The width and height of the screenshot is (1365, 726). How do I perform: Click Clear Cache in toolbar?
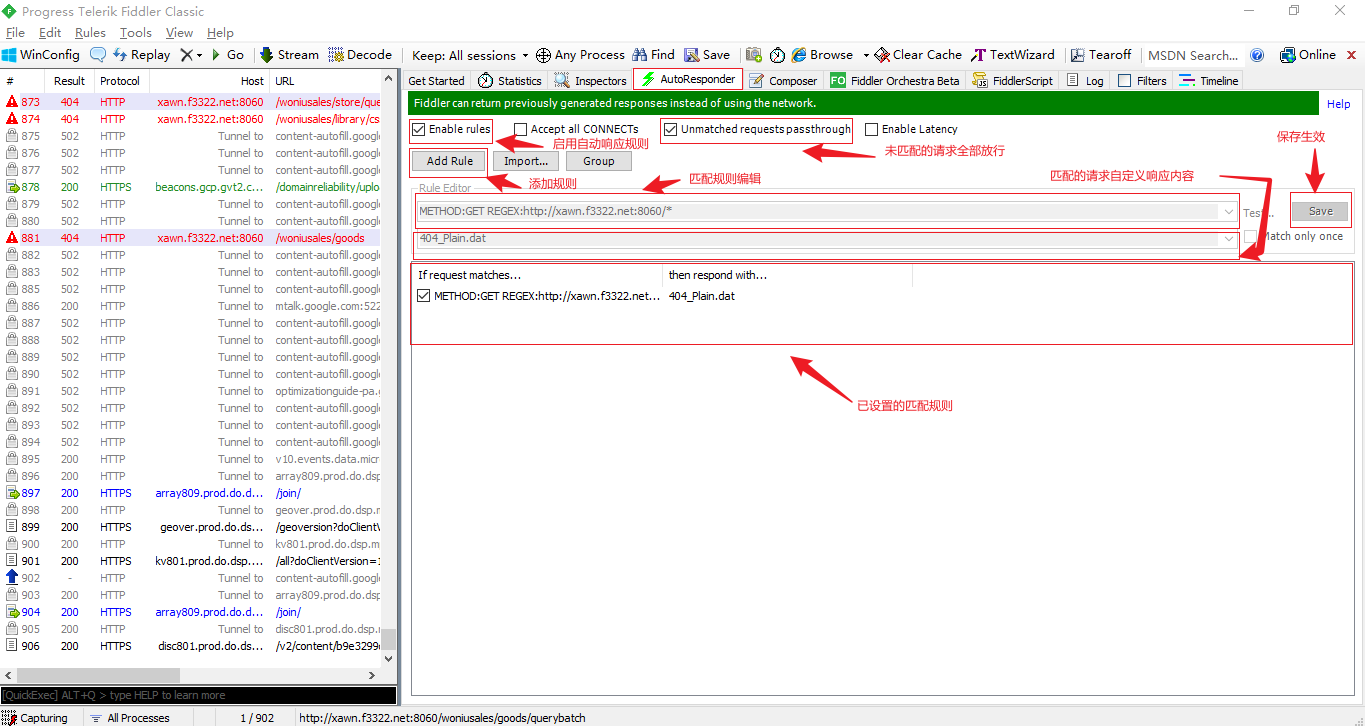[x=918, y=55]
